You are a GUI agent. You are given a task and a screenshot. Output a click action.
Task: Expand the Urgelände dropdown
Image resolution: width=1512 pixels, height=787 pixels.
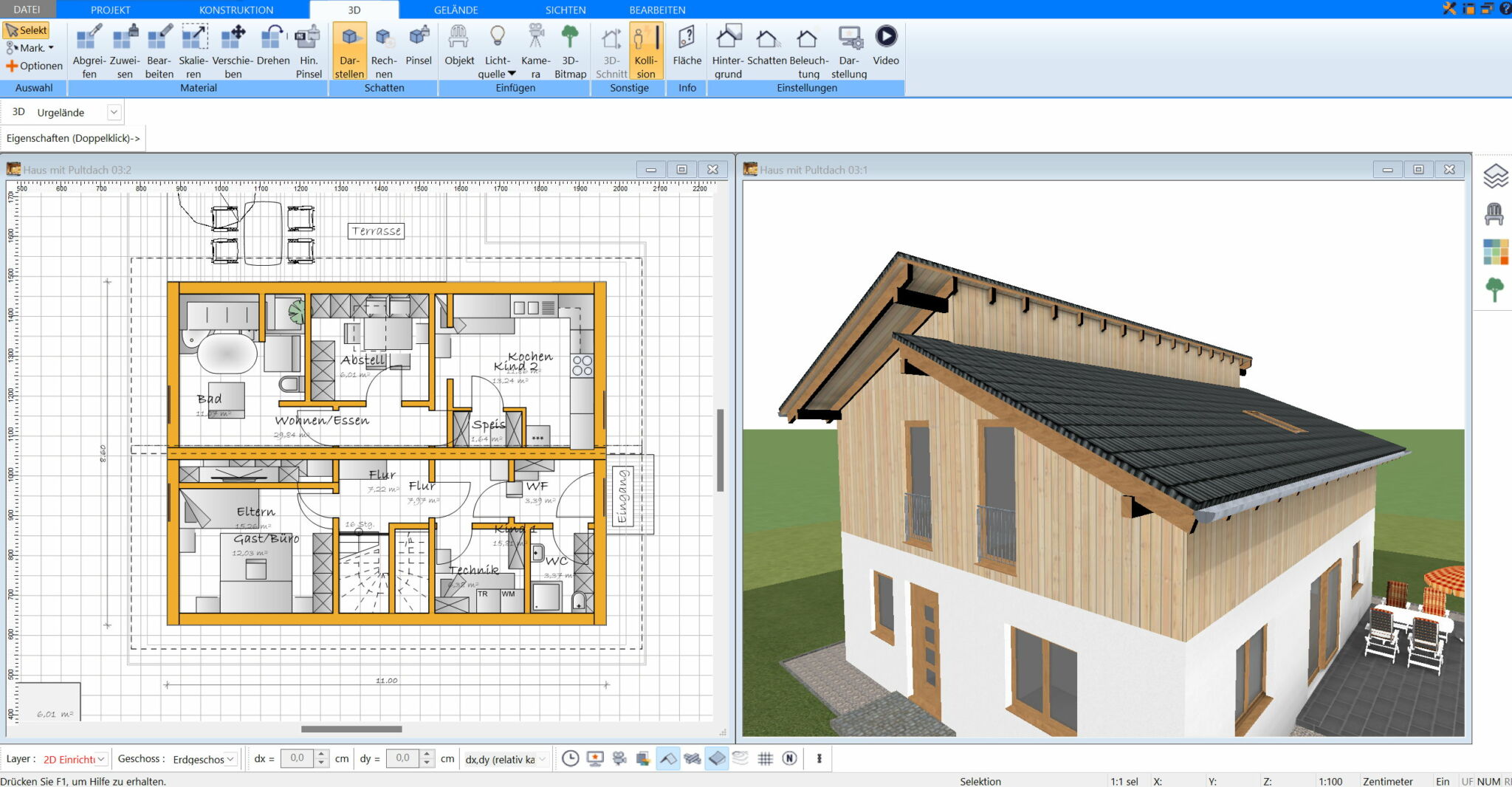[x=114, y=112]
